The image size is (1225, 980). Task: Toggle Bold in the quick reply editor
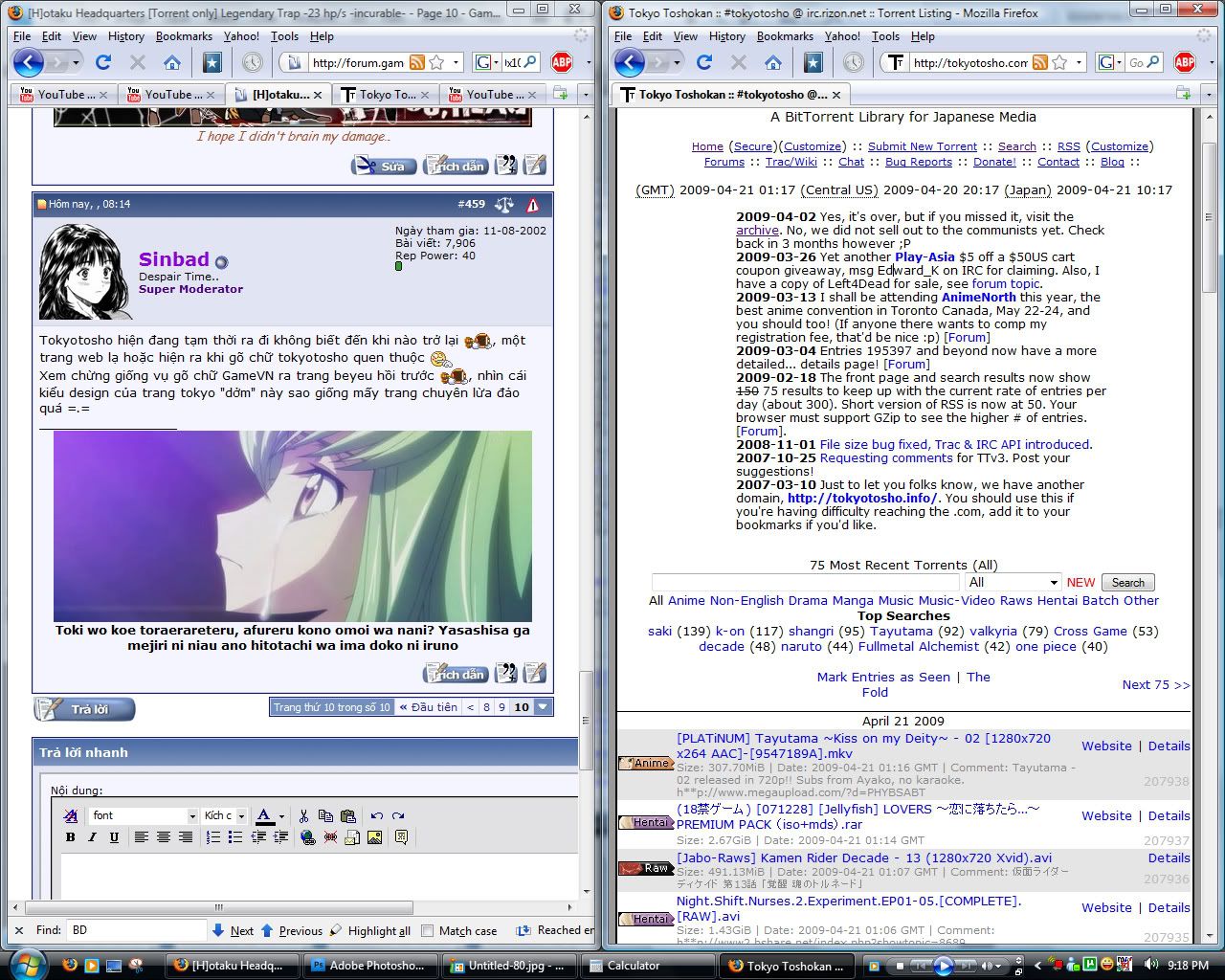click(70, 836)
